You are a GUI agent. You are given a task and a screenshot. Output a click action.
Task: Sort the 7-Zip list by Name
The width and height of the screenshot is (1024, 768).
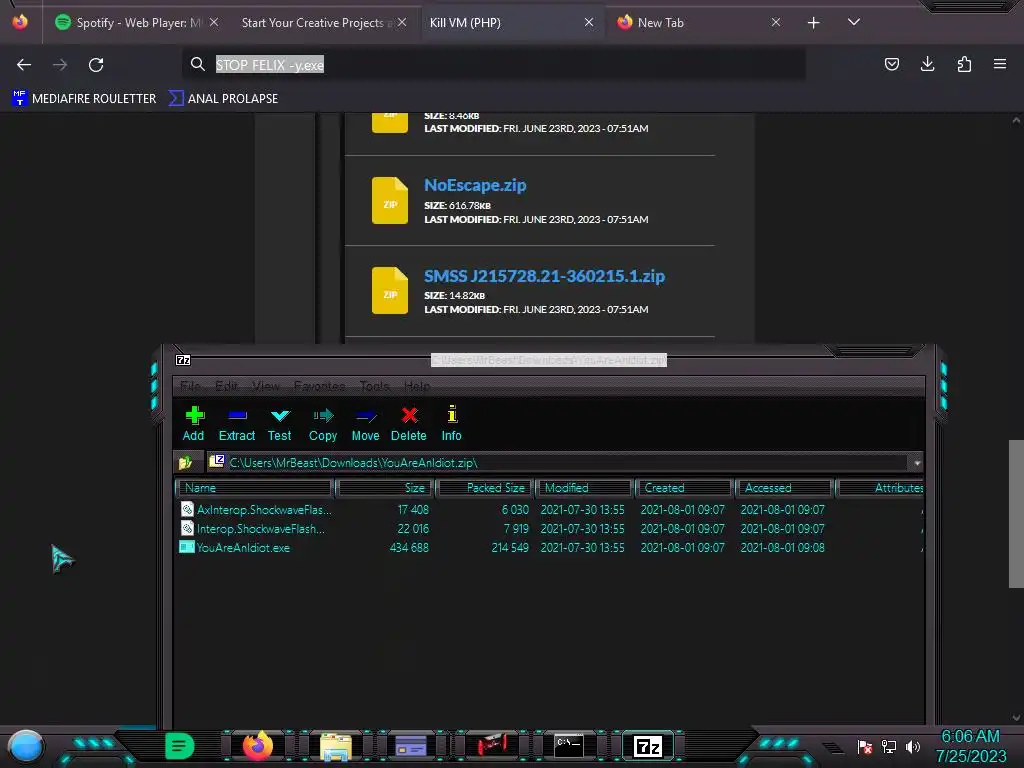pyautogui.click(x=254, y=488)
